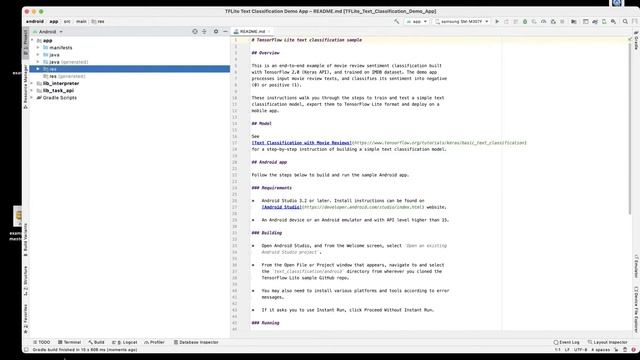Run the app with the play icon
Image resolution: width=640 pixels, height=360 pixels.
(x=497, y=22)
